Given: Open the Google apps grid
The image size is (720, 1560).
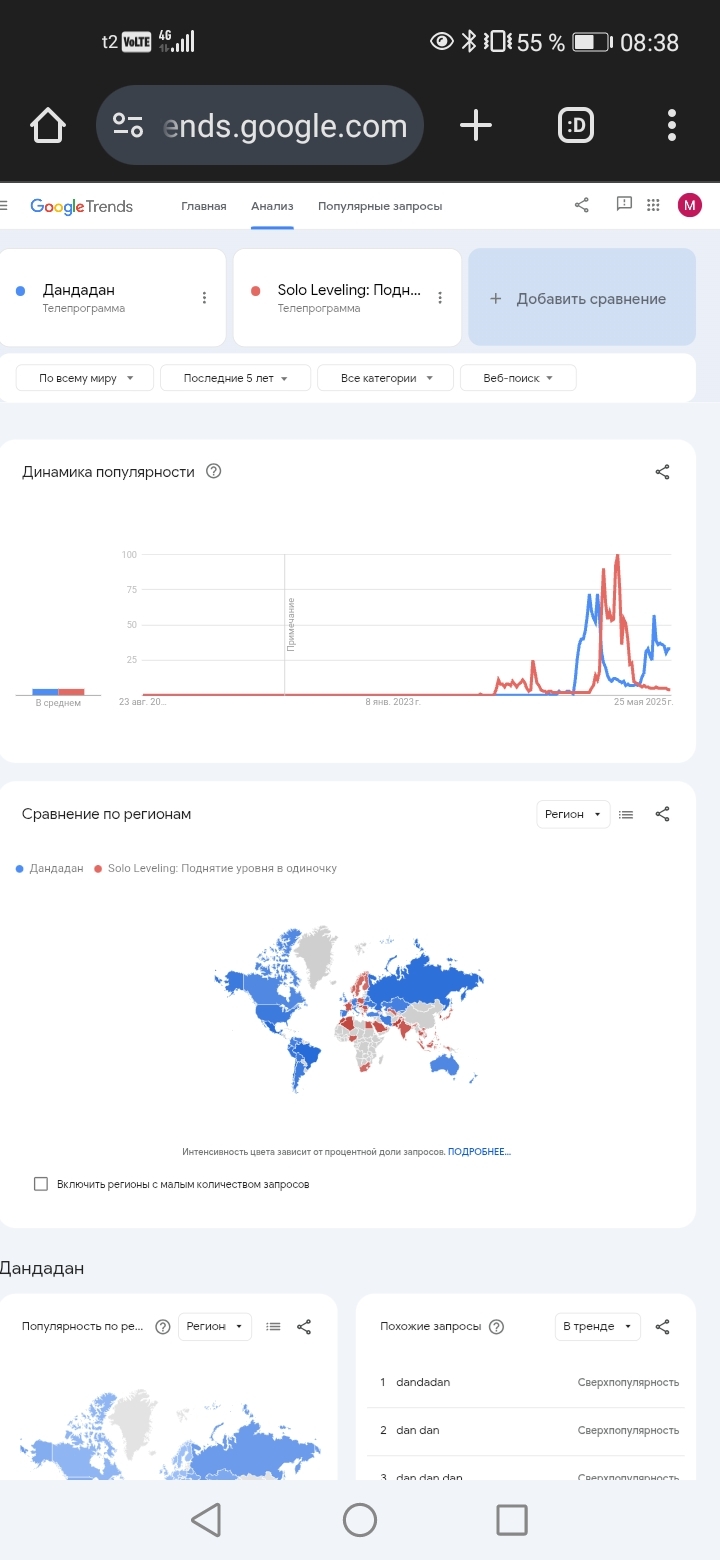Looking at the screenshot, I should click(654, 205).
